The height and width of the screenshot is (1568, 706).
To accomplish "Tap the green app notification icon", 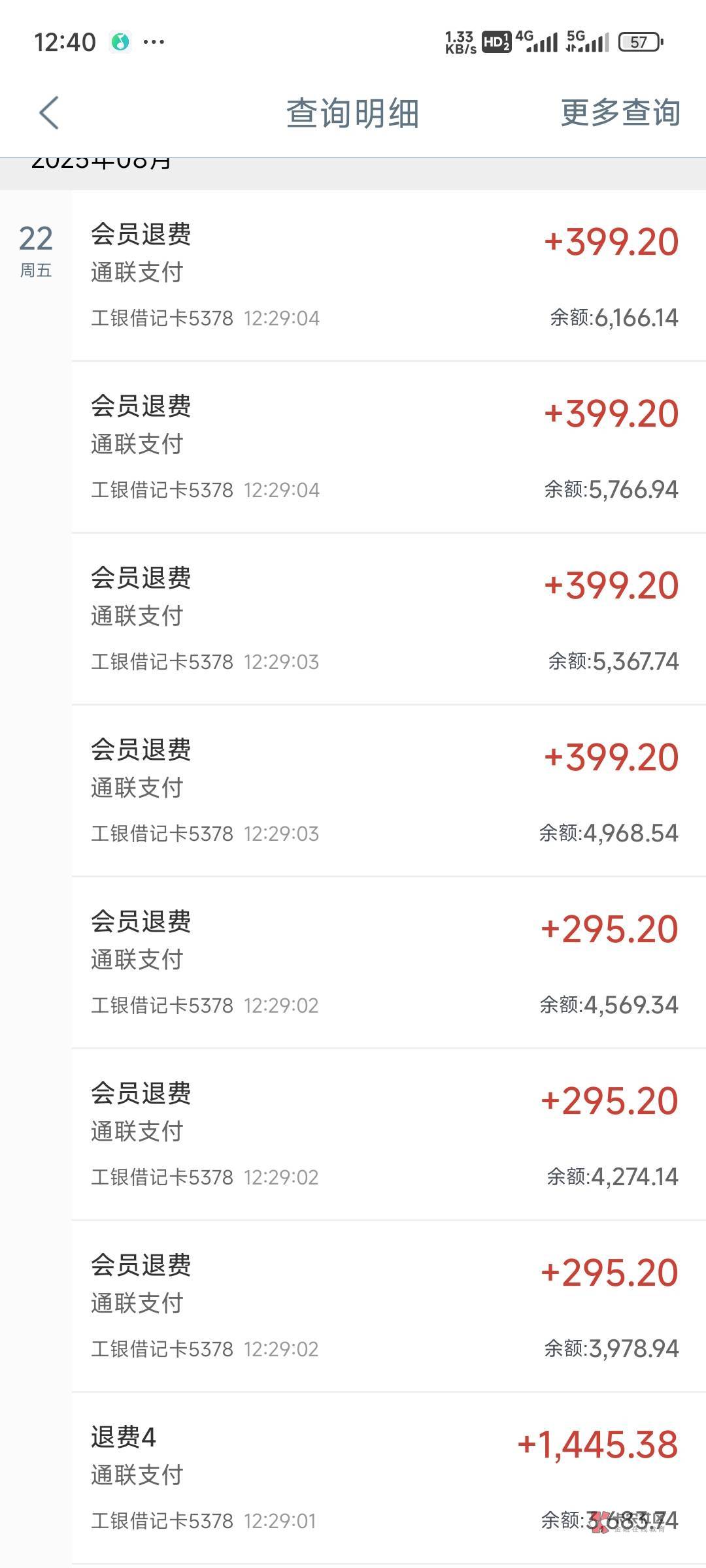I will coord(120,42).
